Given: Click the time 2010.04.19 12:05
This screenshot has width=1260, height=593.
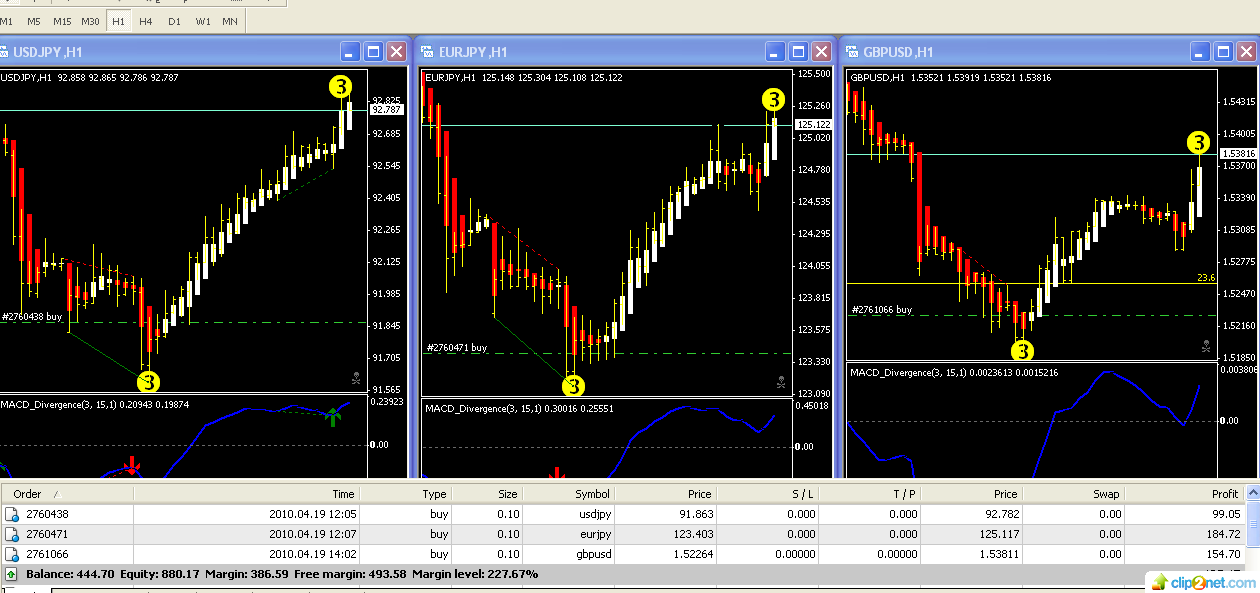Looking at the screenshot, I should (x=312, y=514).
